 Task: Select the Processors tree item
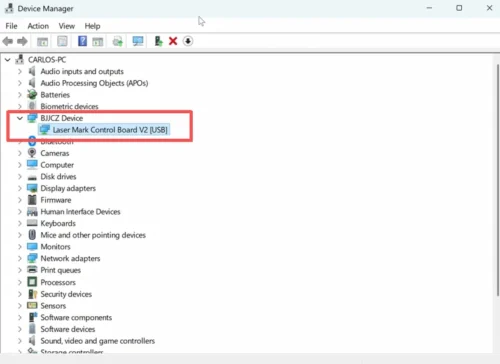pos(58,282)
